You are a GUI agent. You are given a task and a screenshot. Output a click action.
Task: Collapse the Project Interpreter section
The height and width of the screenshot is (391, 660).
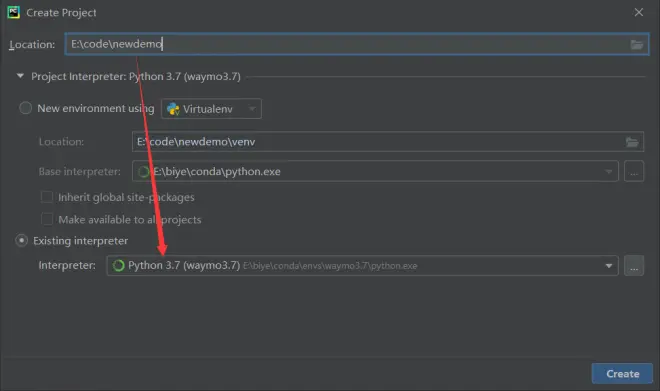[x=20, y=76]
